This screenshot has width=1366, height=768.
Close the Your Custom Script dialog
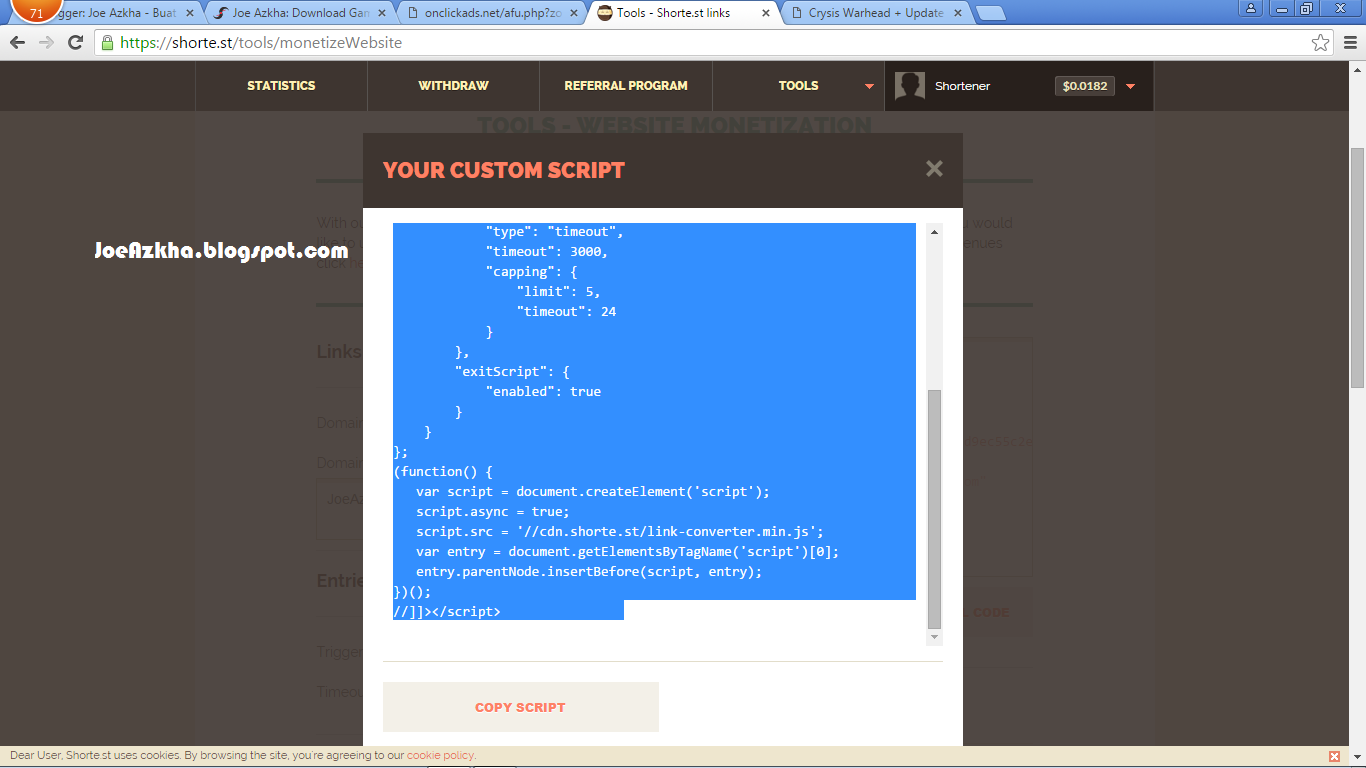pyautogui.click(x=934, y=169)
